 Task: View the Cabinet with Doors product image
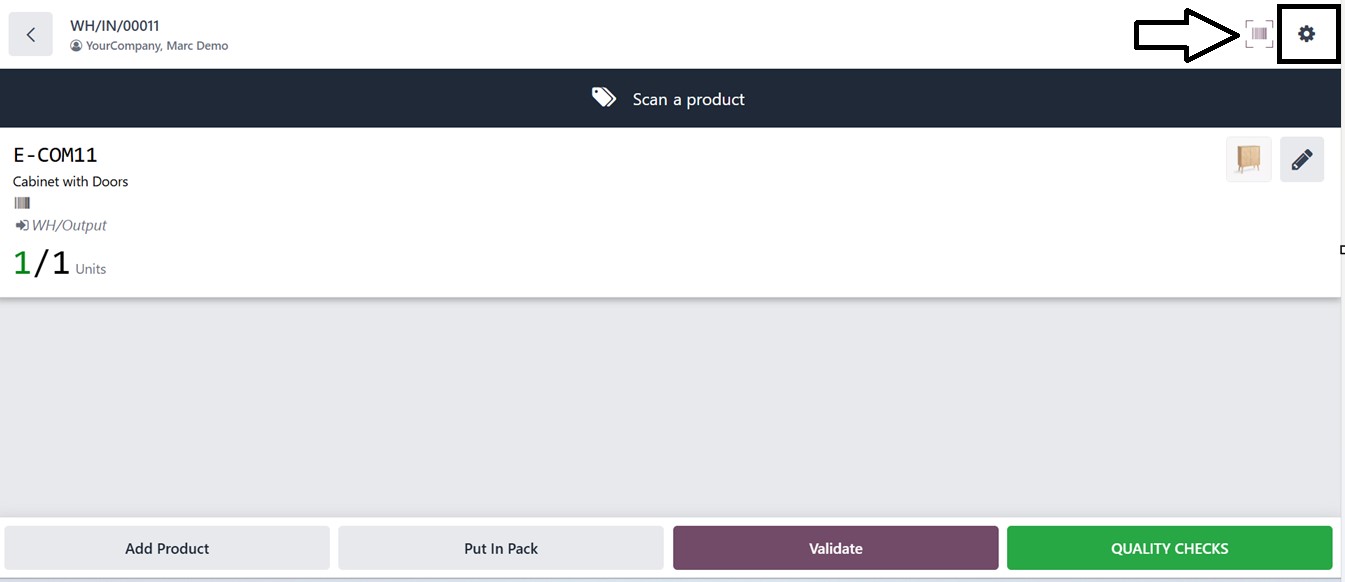(1248, 159)
